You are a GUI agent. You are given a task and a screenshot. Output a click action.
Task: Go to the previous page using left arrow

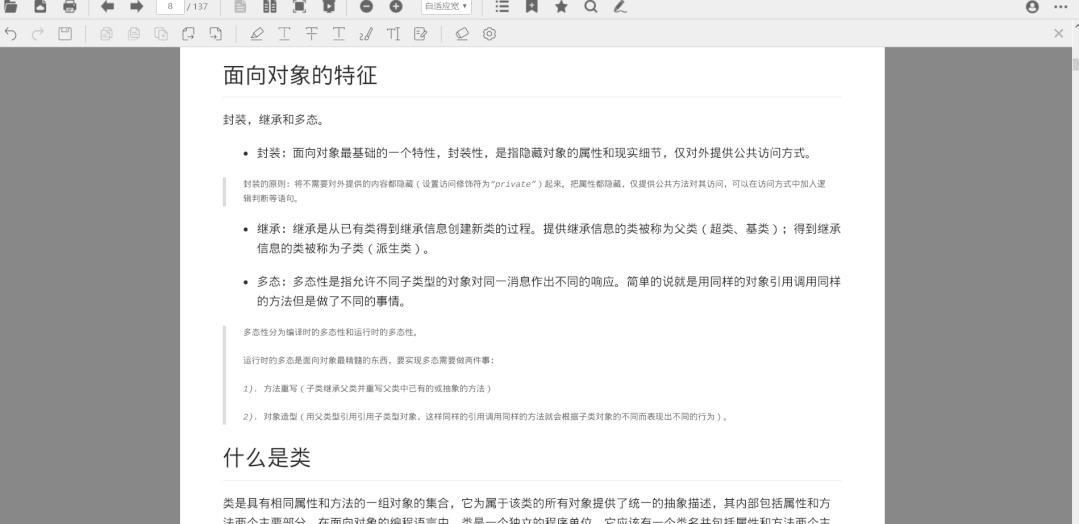pos(107,7)
